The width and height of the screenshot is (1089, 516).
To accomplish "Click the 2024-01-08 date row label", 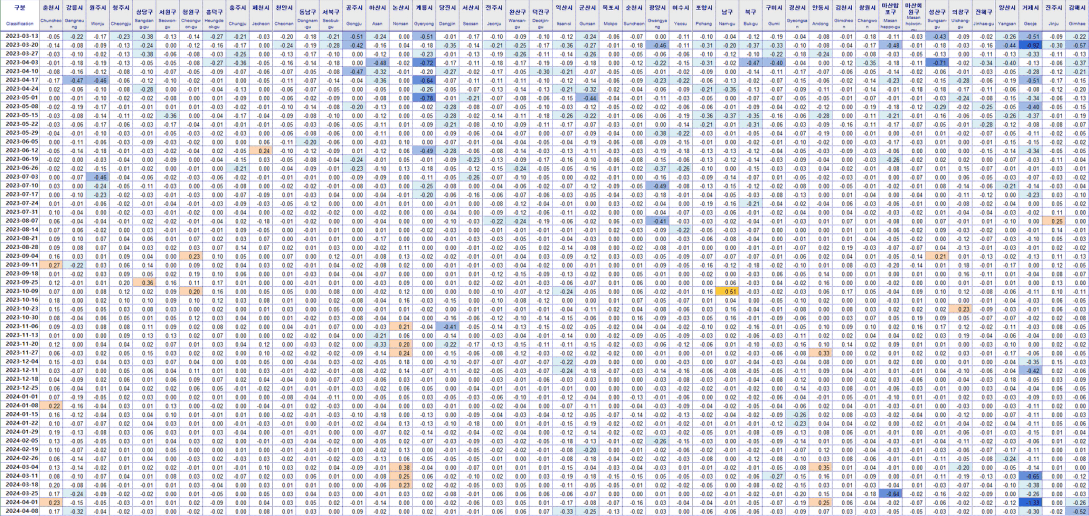I will (x=20, y=406).
